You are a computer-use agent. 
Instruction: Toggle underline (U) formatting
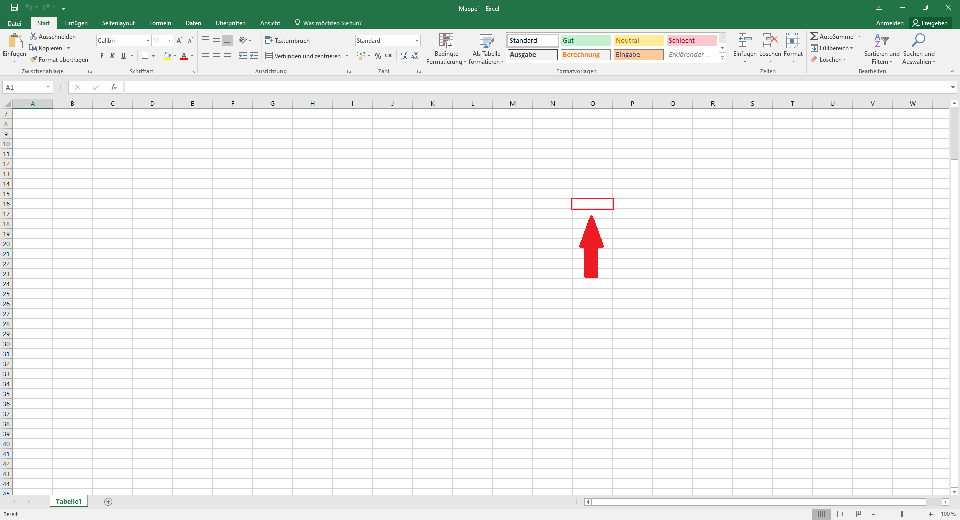click(123, 56)
